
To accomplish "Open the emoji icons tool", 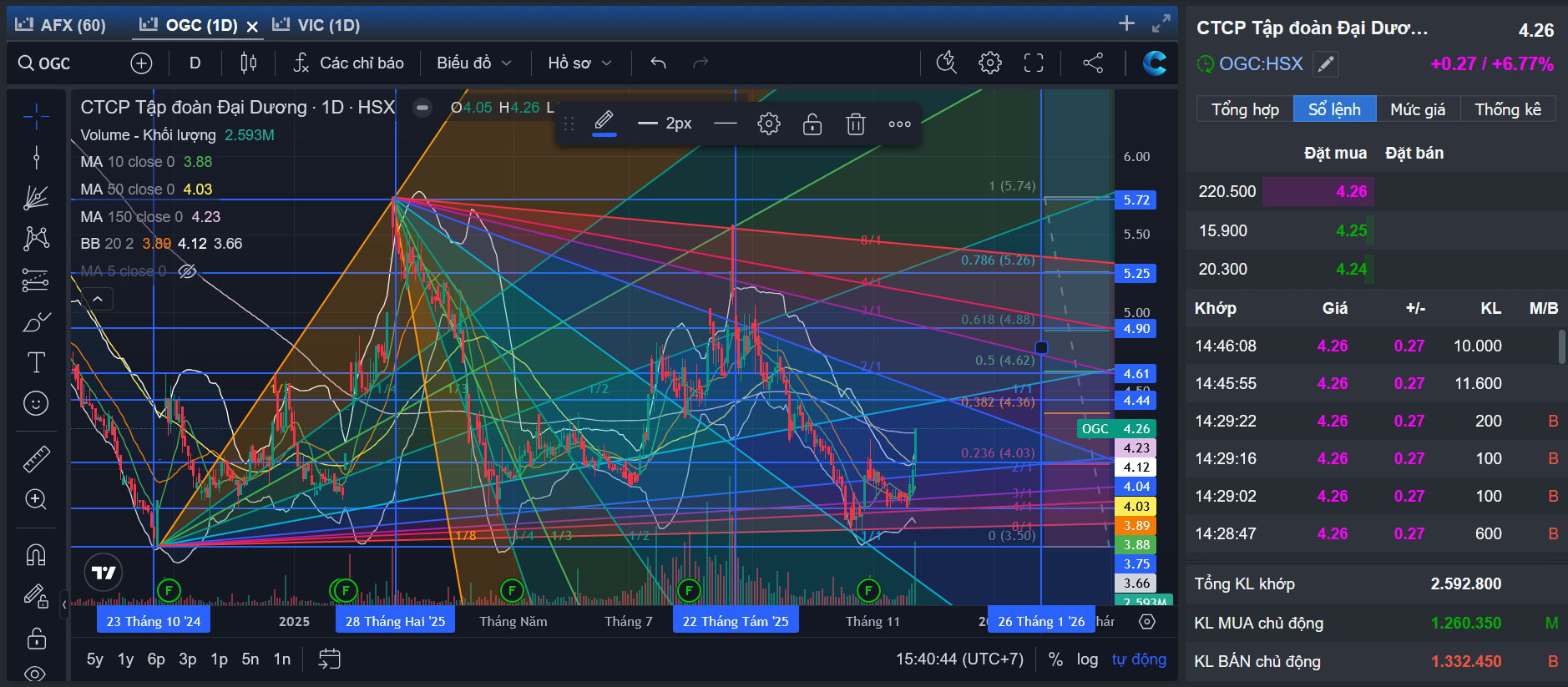I will click(x=36, y=403).
